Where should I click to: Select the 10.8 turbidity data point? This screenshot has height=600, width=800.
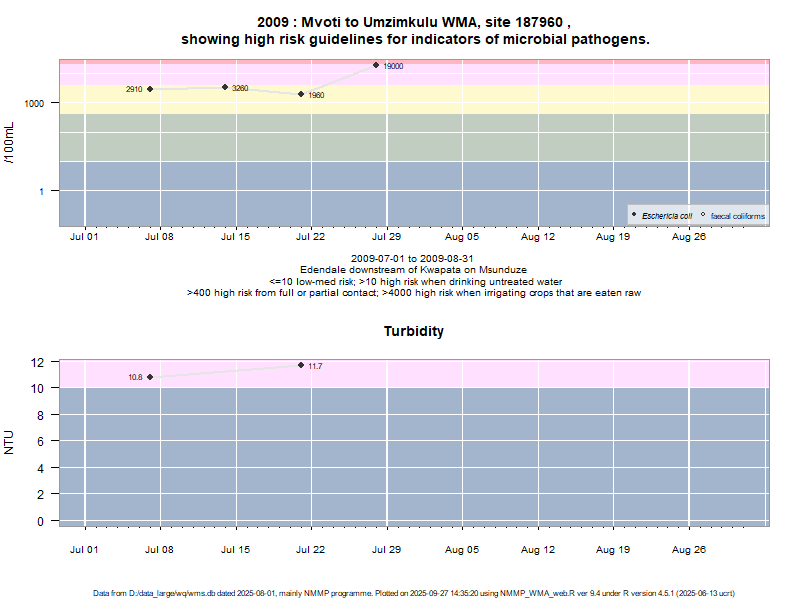point(150,377)
